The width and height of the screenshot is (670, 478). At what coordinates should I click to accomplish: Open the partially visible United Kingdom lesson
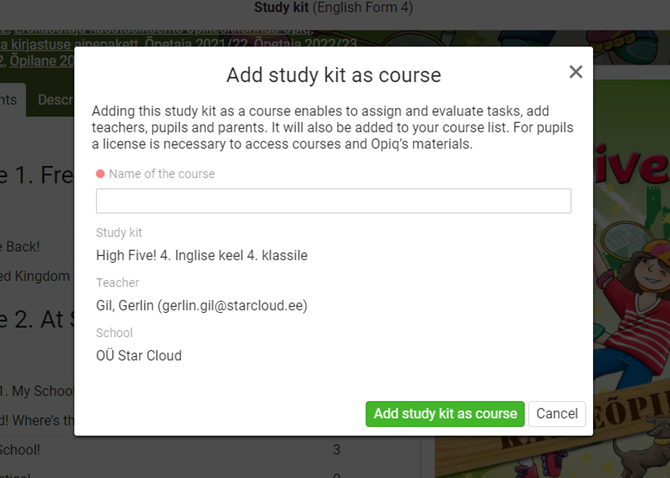point(36,276)
